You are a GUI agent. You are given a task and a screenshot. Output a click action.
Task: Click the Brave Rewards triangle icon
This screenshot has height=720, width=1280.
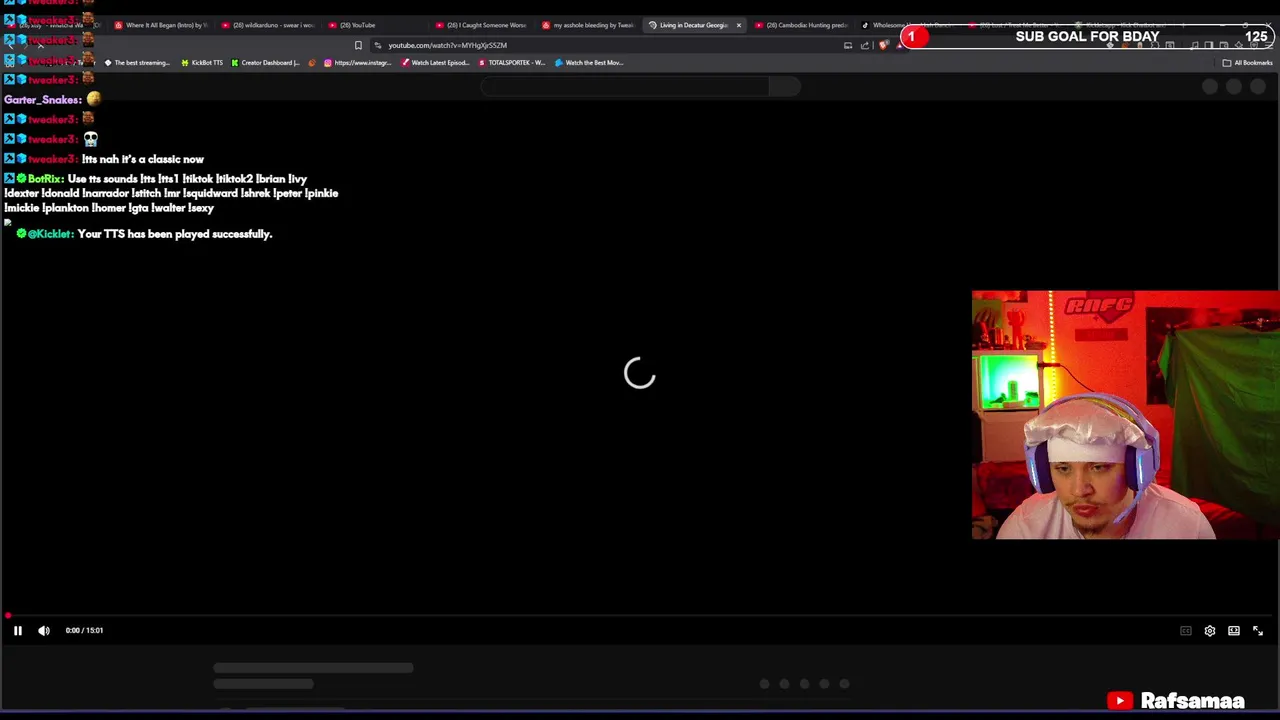point(900,45)
